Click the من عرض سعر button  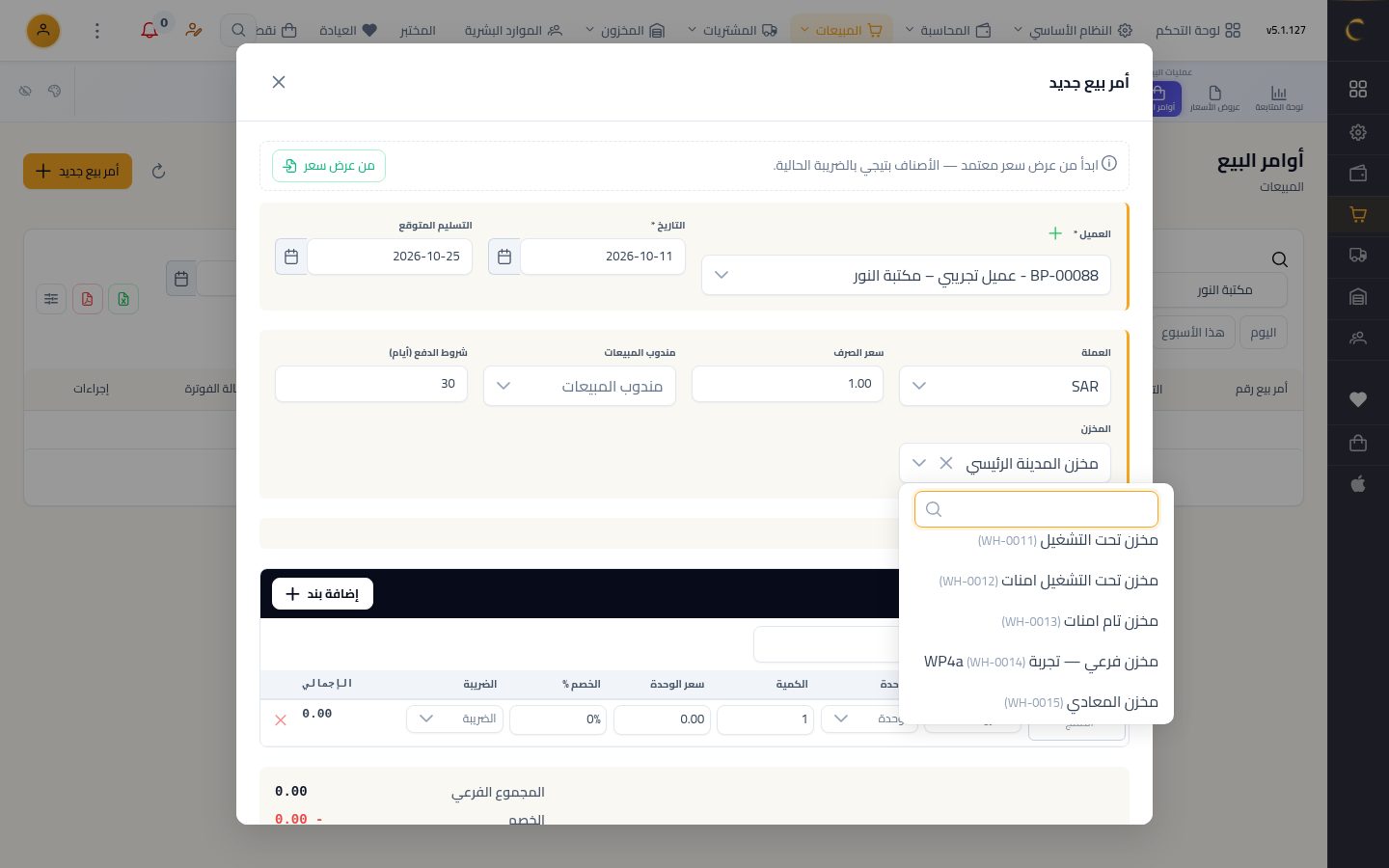329,166
